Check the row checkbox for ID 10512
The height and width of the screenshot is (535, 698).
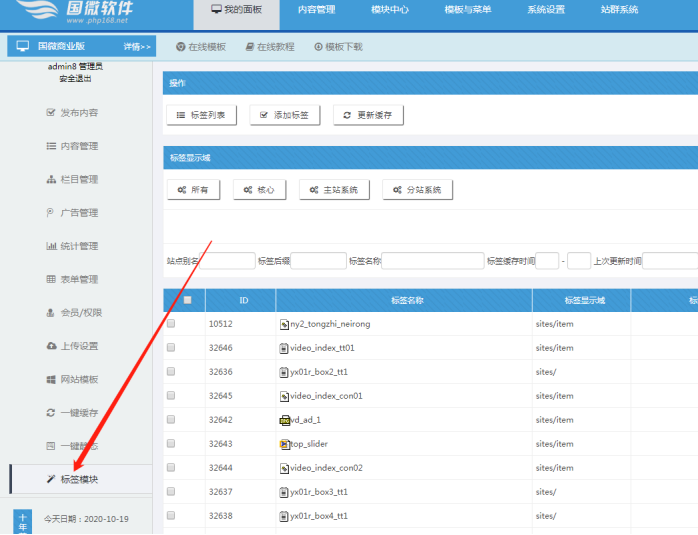pyautogui.click(x=171, y=324)
